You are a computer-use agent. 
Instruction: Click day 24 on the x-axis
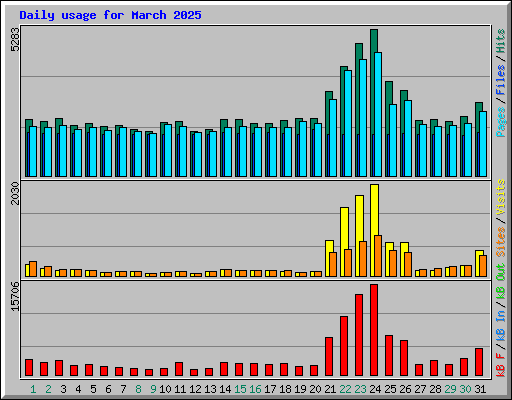(375, 389)
